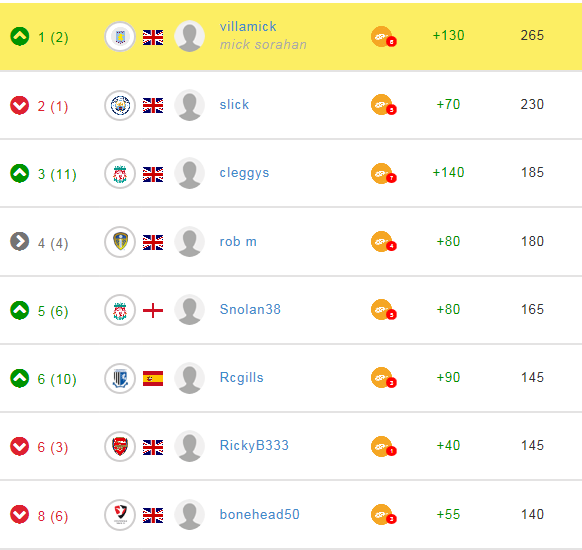
Task: Click the orange prediction badge beside bonehead50
Action: click(x=383, y=514)
